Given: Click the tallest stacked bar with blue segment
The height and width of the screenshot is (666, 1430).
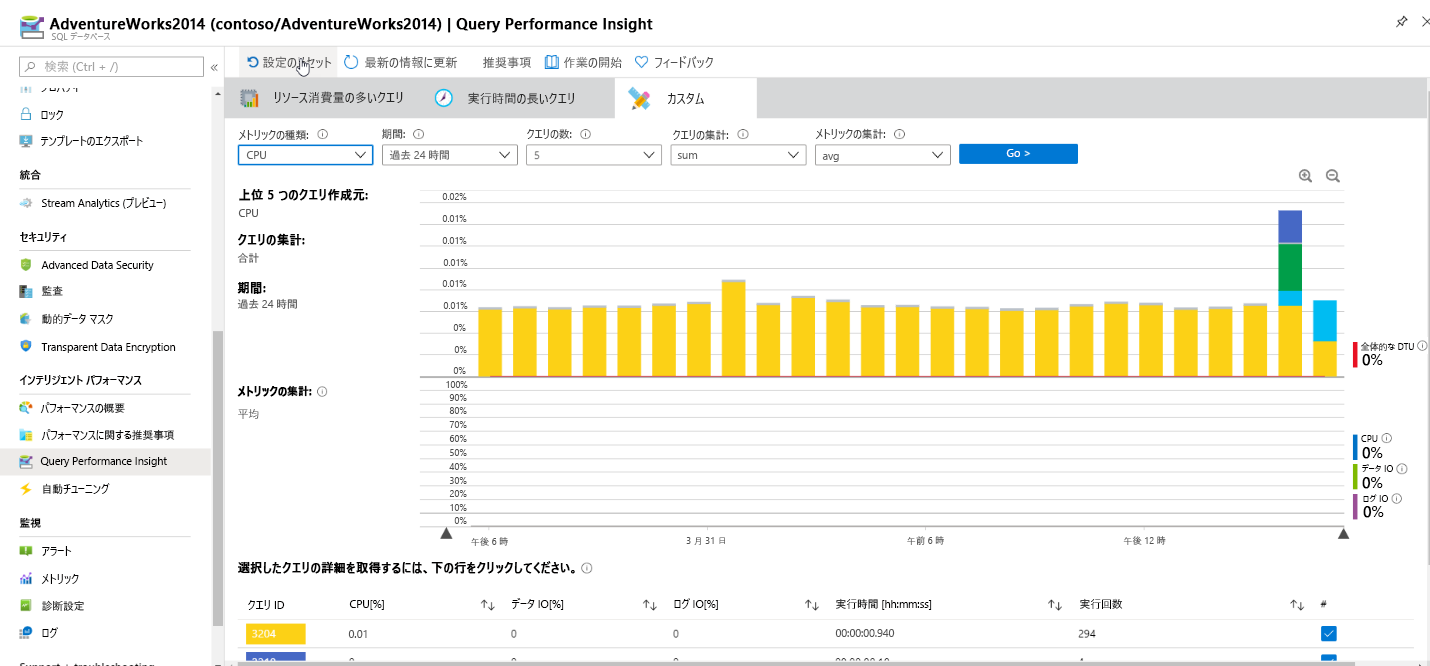Looking at the screenshot, I should click(x=1290, y=293).
